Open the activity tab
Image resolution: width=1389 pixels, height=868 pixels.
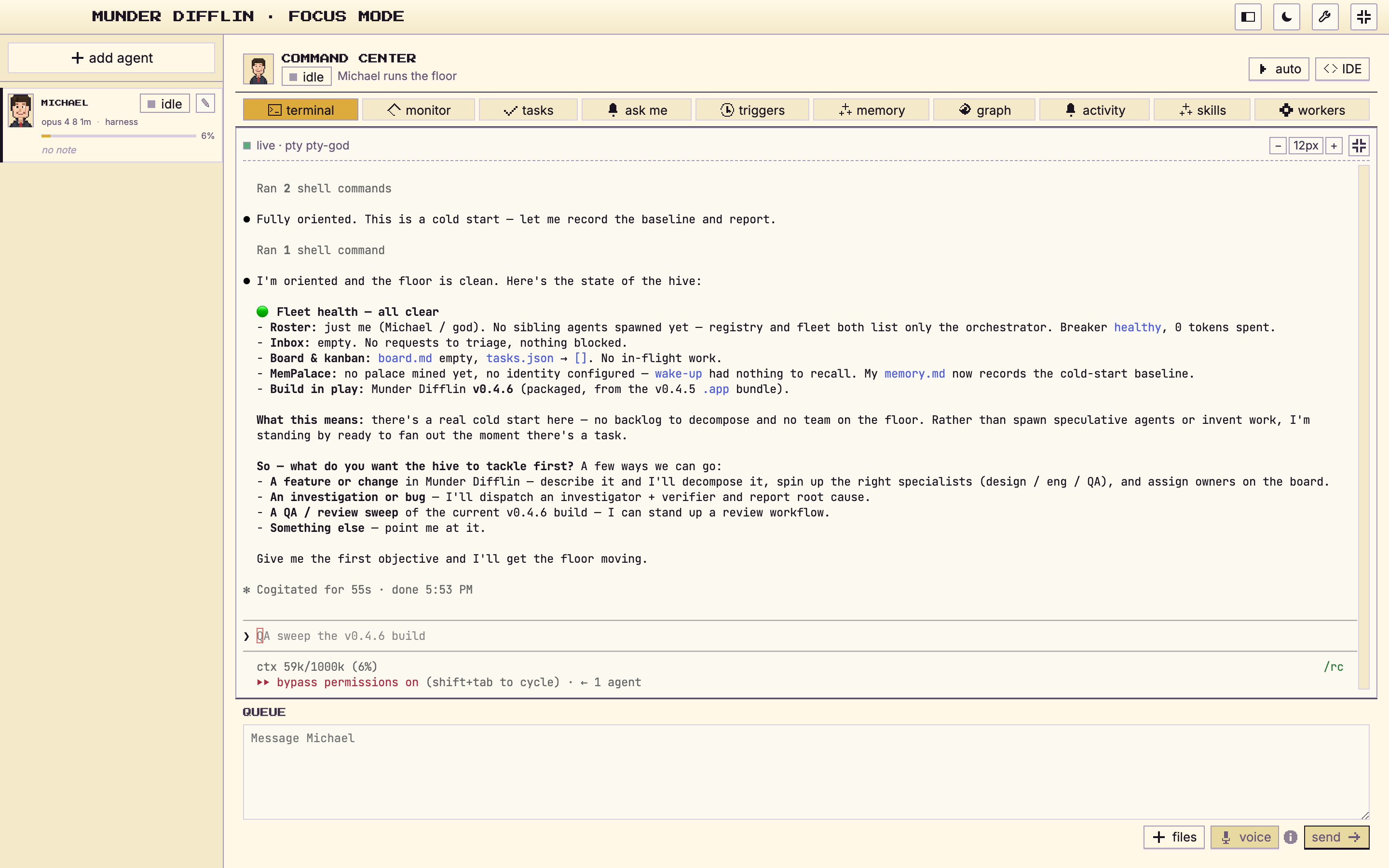pyautogui.click(x=1094, y=110)
